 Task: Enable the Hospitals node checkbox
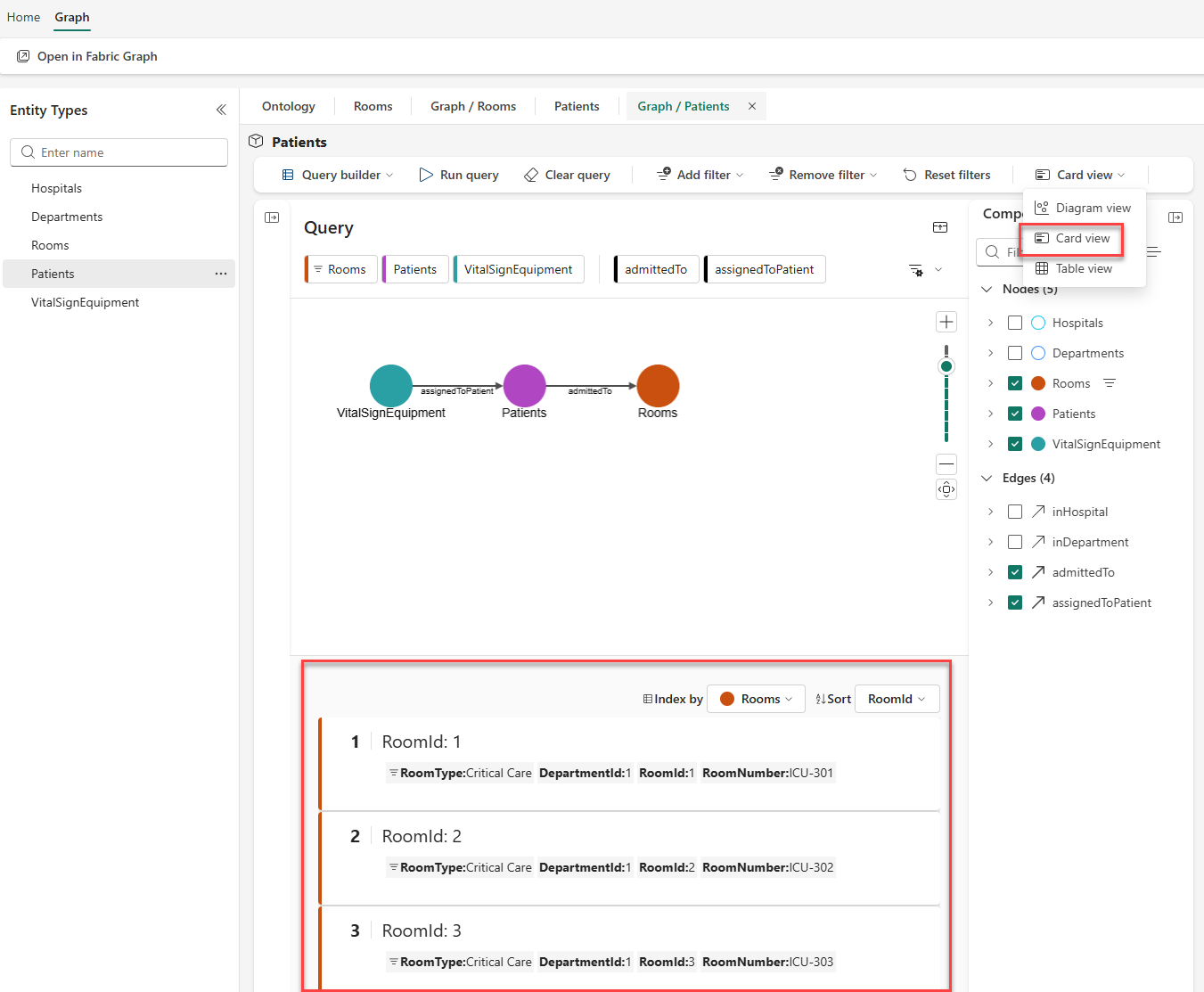pyautogui.click(x=1015, y=323)
